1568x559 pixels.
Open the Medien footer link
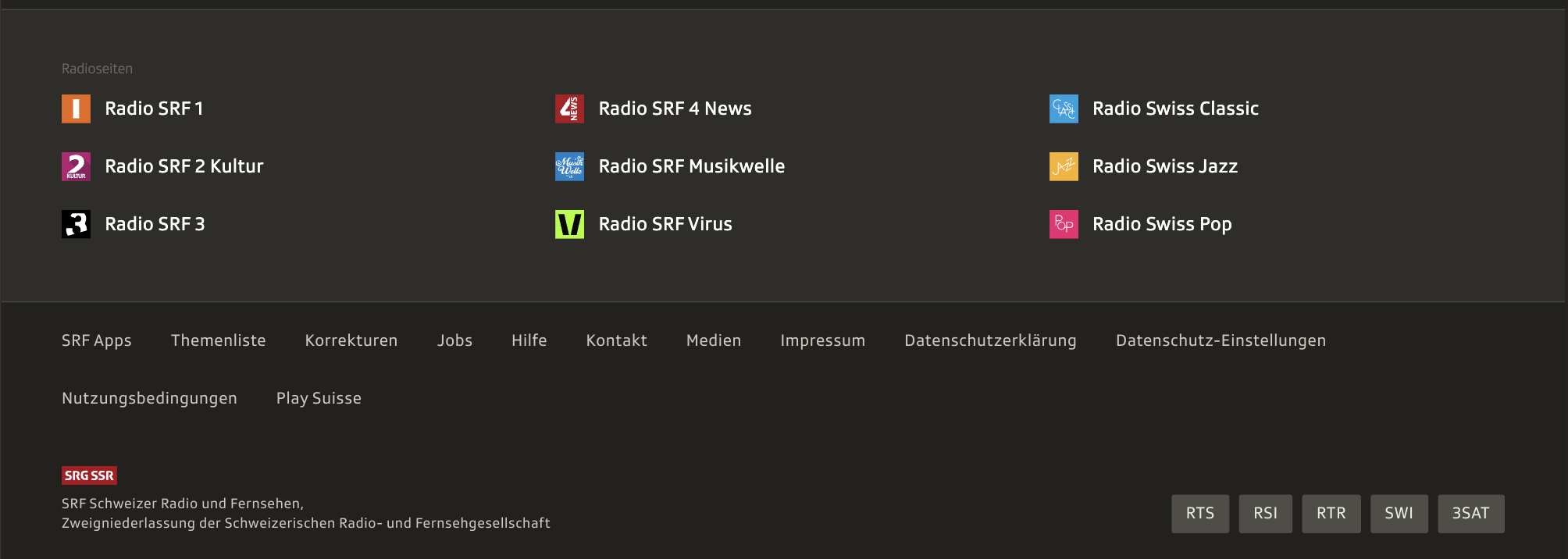point(714,340)
